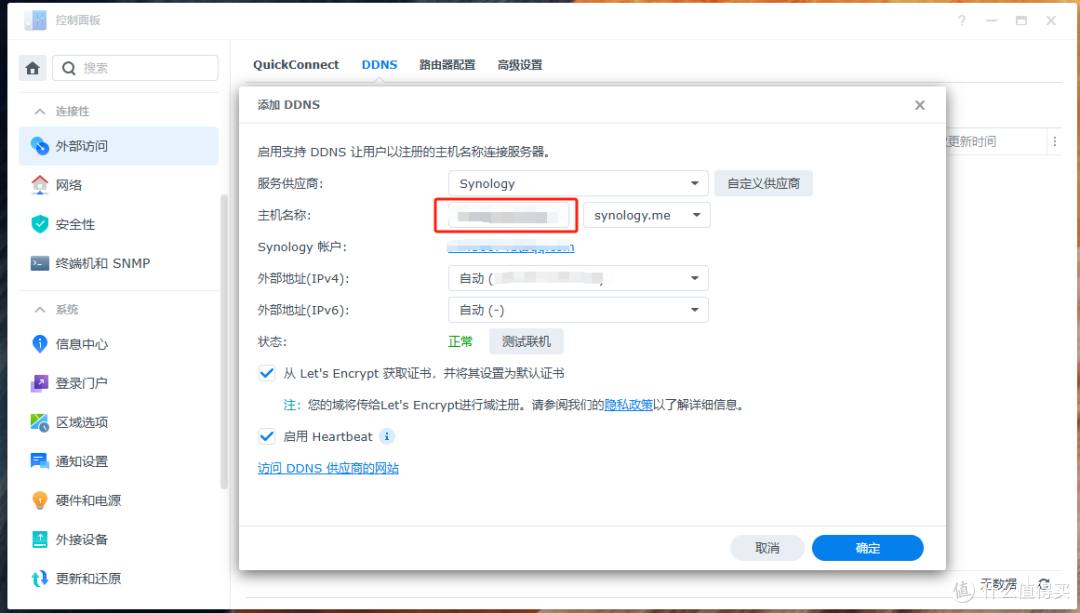Open the external IPv4 address dropdown
The height and width of the screenshot is (613, 1080).
pyautogui.click(x=578, y=278)
